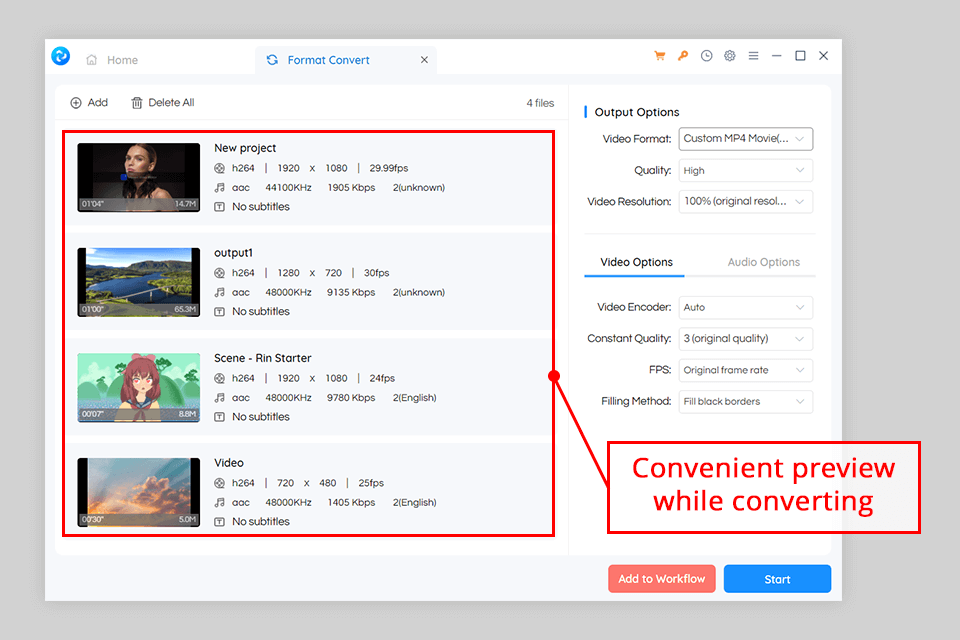Click the subtitle icon for the Video file
960x640 pixels.
coord(219,522)
